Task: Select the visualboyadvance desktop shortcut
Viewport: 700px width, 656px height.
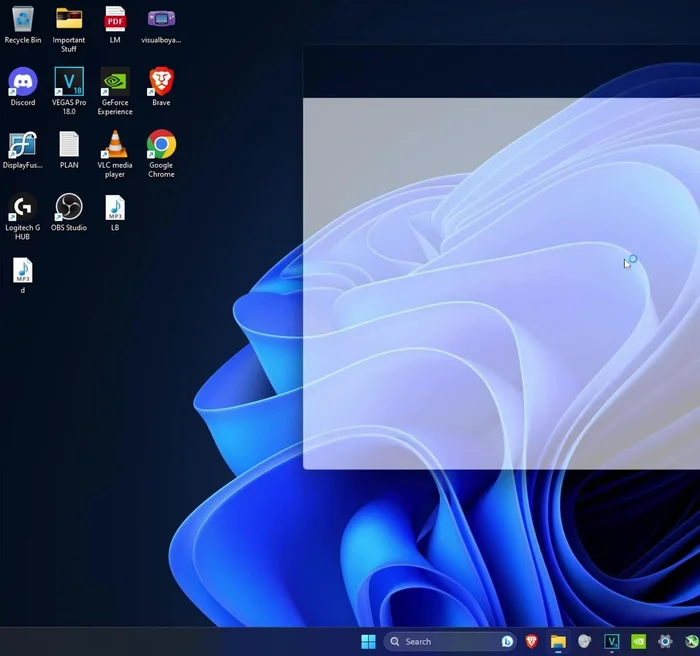Action: pos(161,20)
